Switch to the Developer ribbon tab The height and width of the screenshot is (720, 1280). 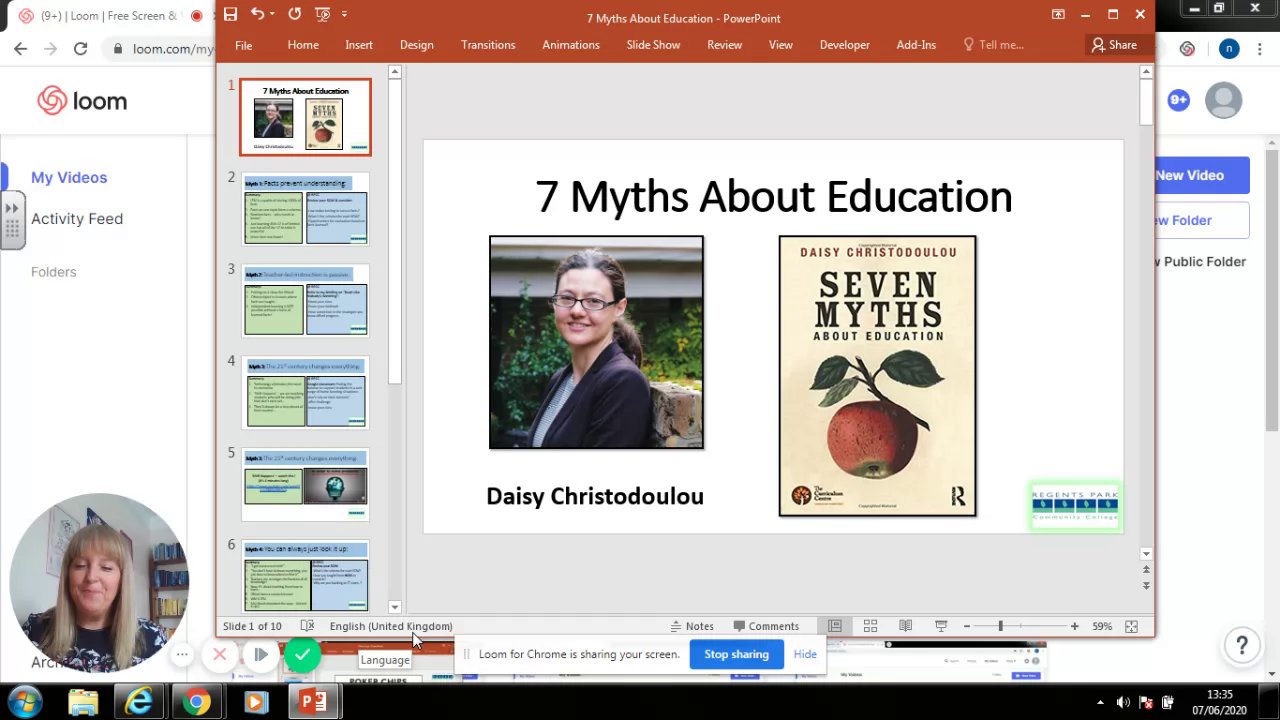(845, 45)
